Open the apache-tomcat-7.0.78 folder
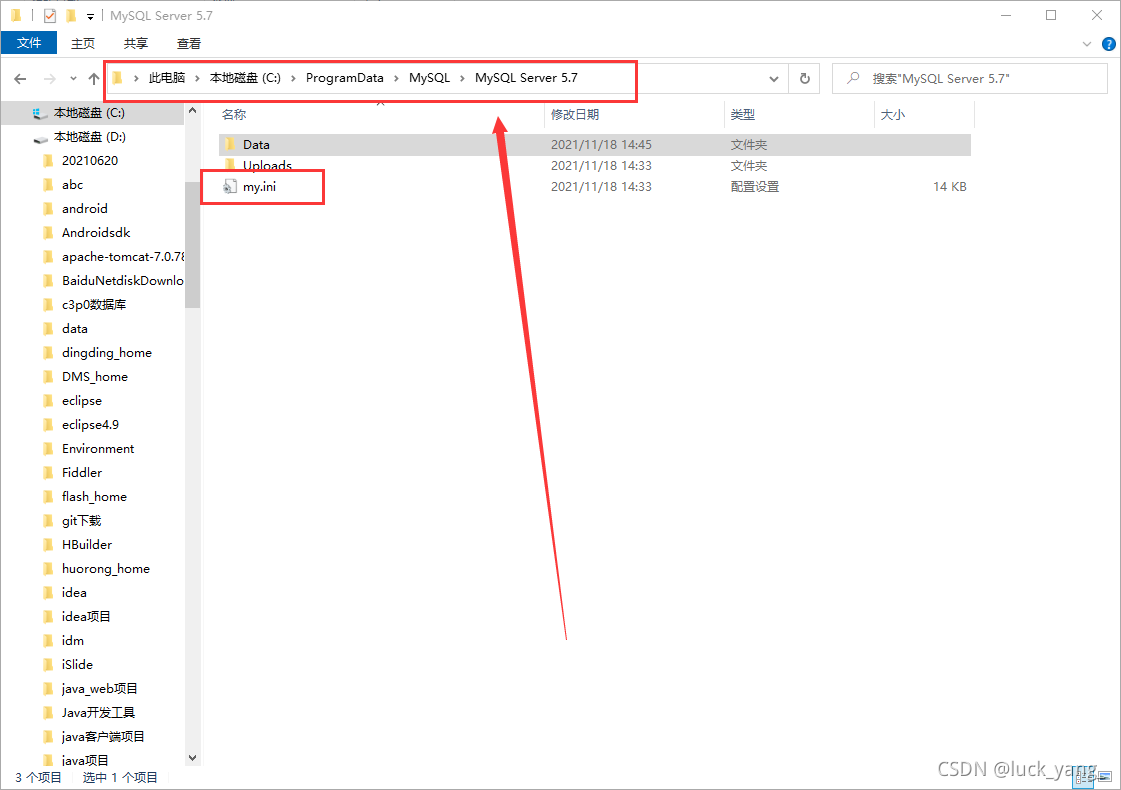Viewport: 1121px width, 790px height. click(123, 257)
